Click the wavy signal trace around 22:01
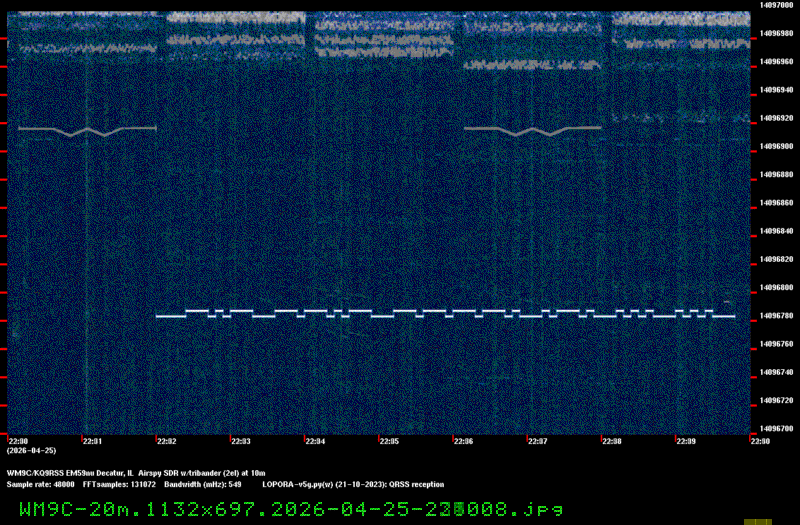This screenshot has height=525, width=800. click(87, 131)
